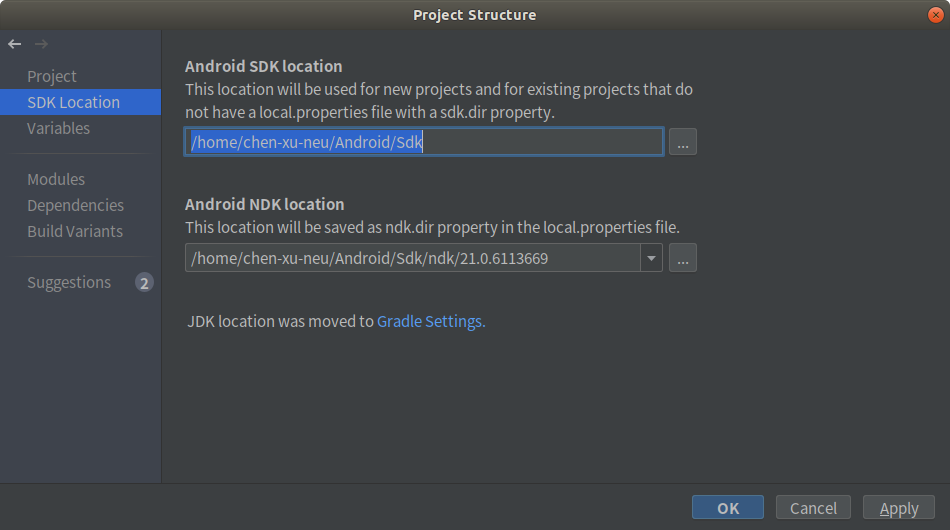Confirm changes with the OK button

click(728, 508)
